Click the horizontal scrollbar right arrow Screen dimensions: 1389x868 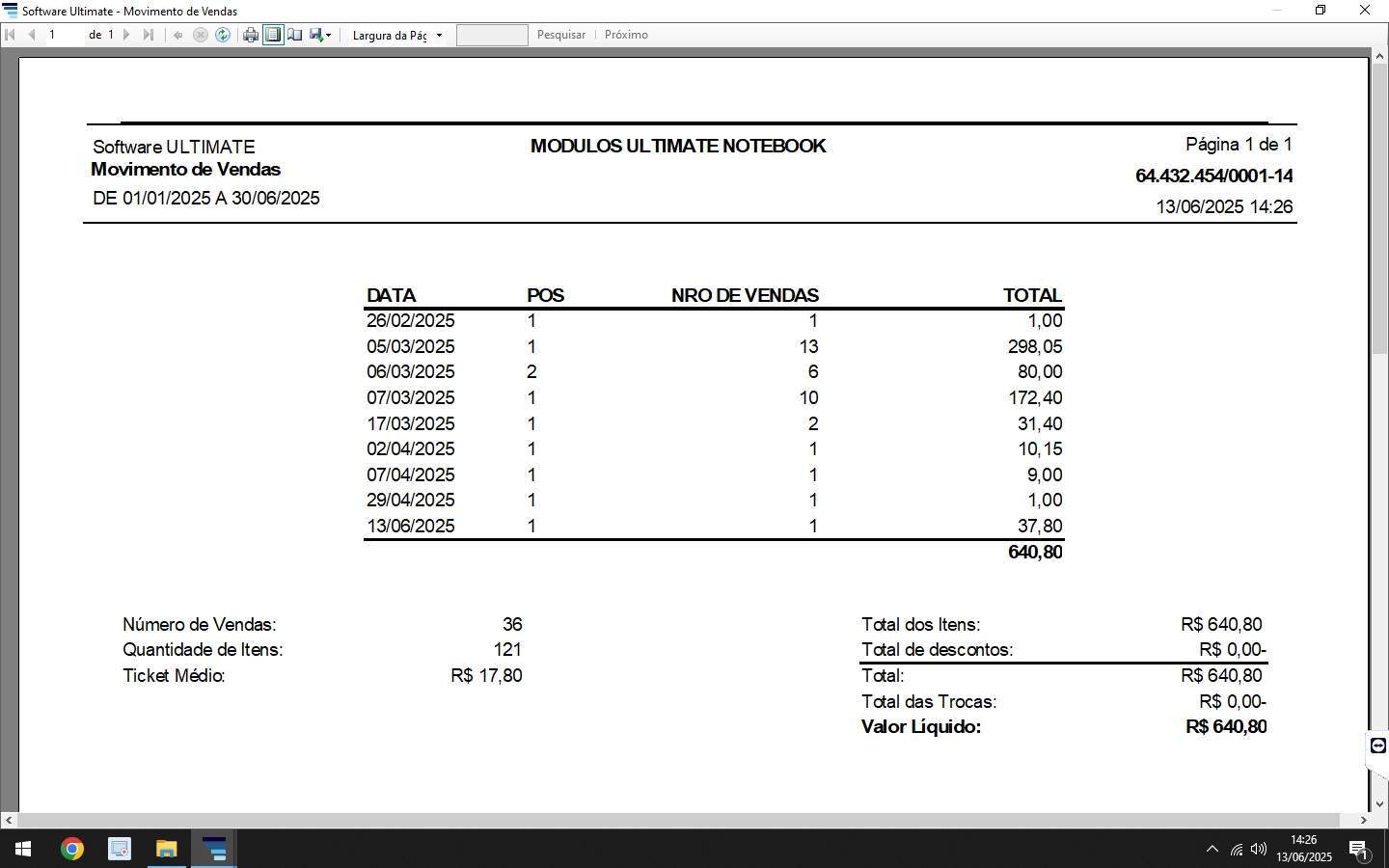coord(1363,820)
